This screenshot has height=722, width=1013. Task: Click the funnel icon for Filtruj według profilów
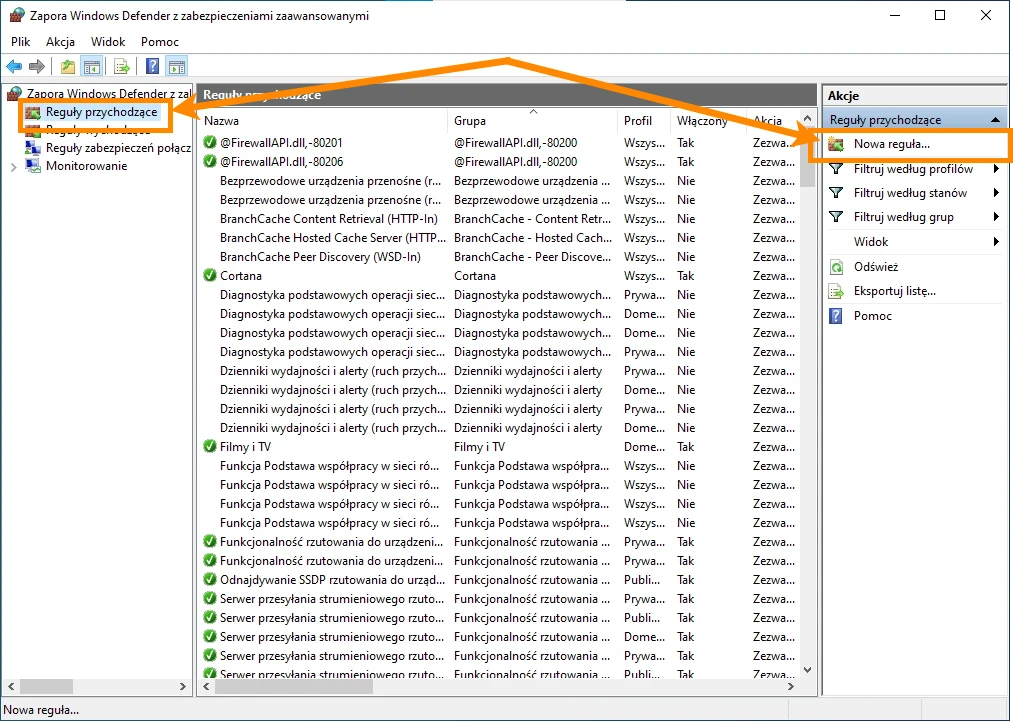836,169
